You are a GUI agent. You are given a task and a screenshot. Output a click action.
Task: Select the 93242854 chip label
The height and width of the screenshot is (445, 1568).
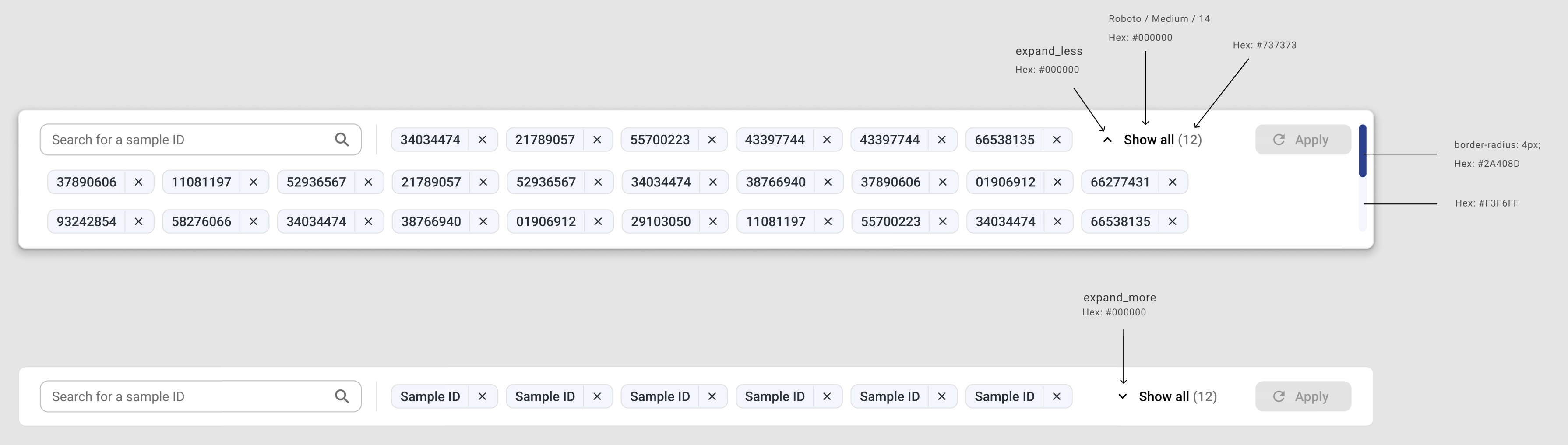tap(86, 221)
